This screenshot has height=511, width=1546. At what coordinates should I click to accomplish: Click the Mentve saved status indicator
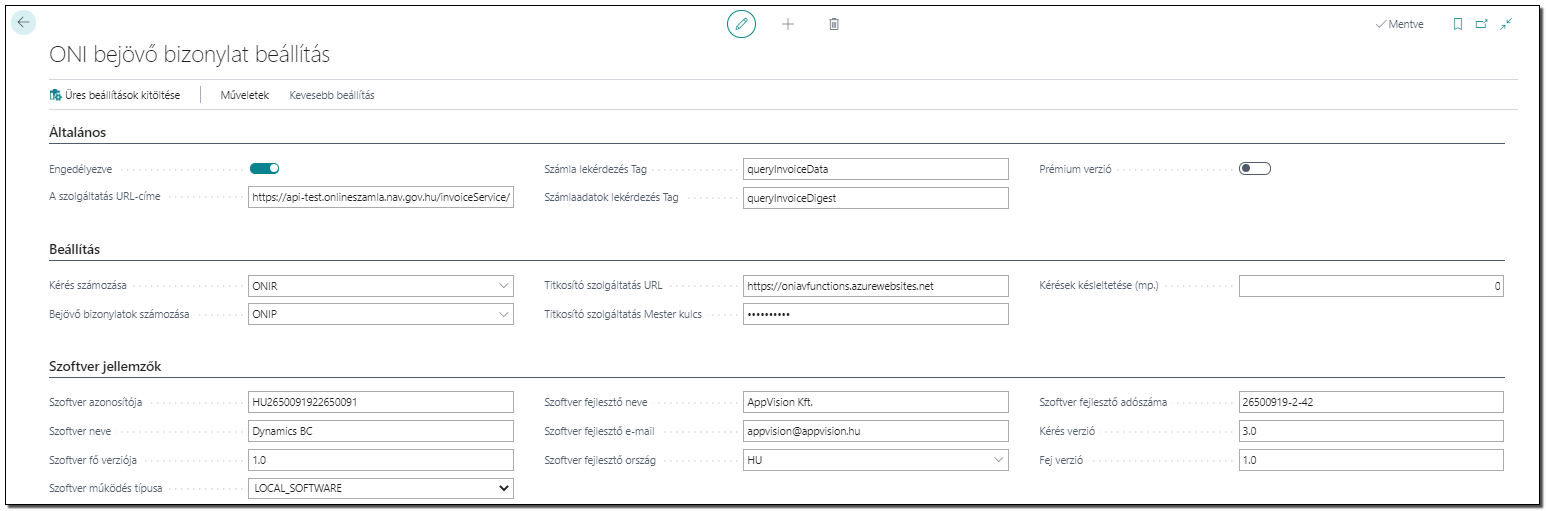[x=1400, y=24]
